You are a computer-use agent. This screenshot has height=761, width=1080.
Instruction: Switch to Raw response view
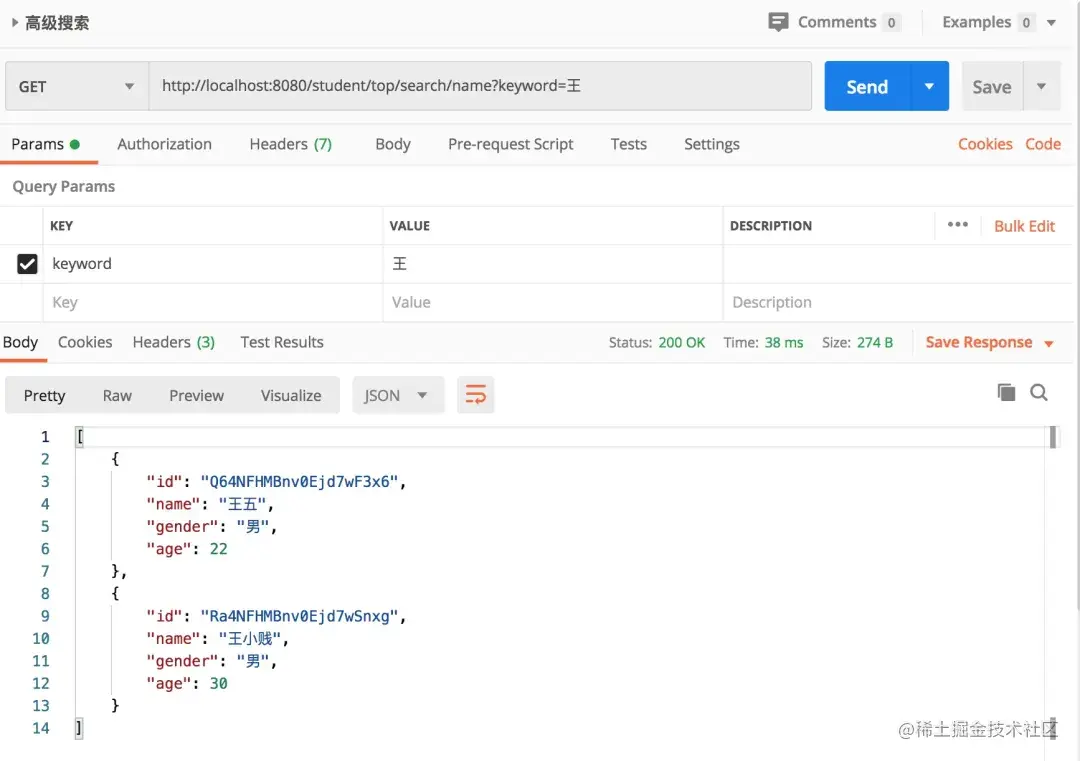coord(117,394)
